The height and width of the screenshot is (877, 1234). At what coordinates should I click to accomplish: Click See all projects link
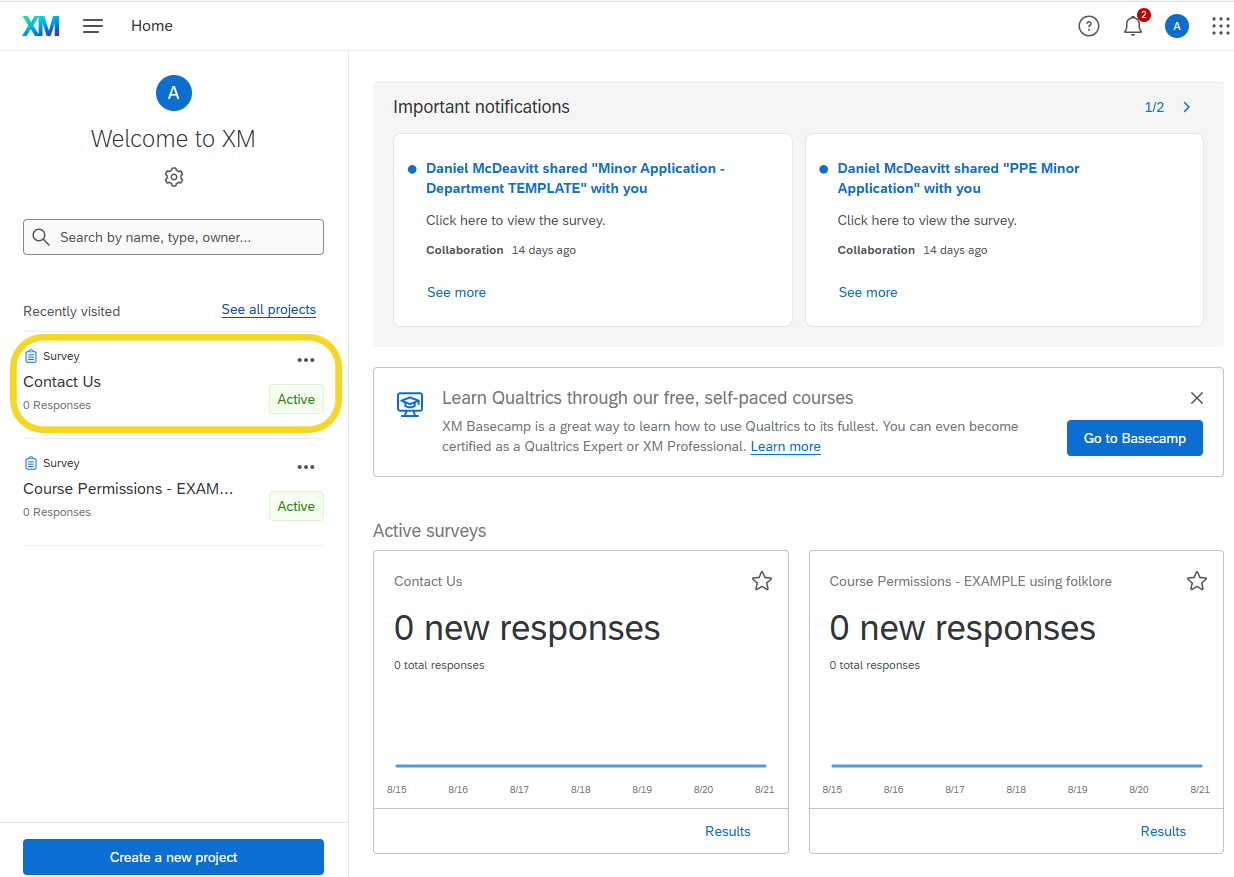tap(268, 310)
